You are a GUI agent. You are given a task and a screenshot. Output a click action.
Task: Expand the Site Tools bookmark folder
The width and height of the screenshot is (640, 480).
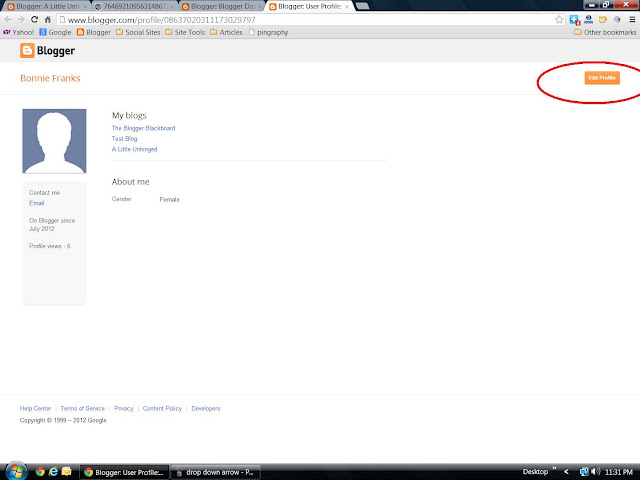pos(185,32)
